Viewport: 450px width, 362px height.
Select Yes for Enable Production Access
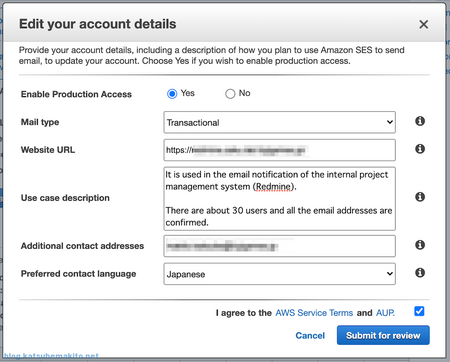[172, 94]
